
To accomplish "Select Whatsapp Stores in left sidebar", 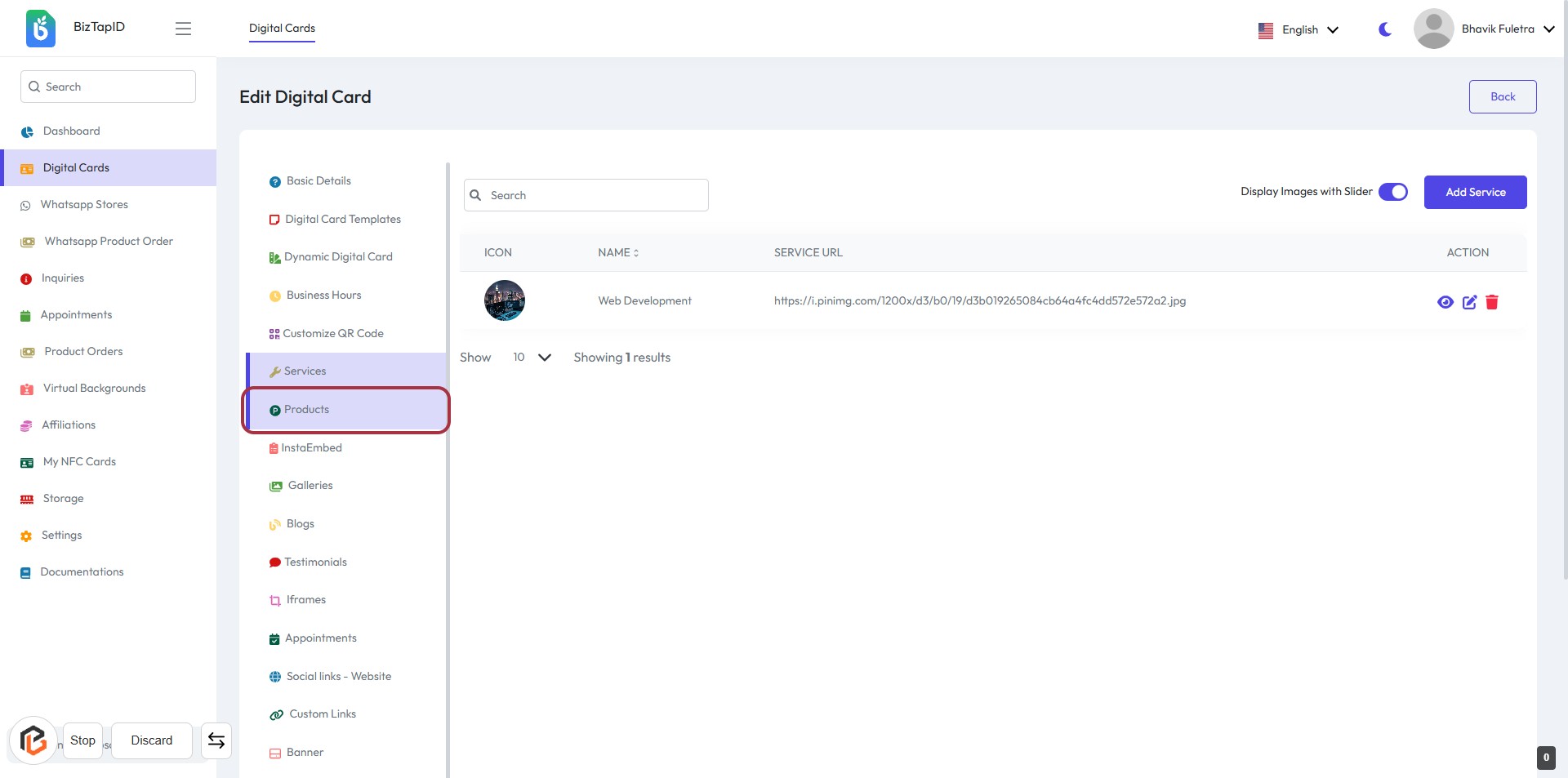I will (x=84, y=205).
